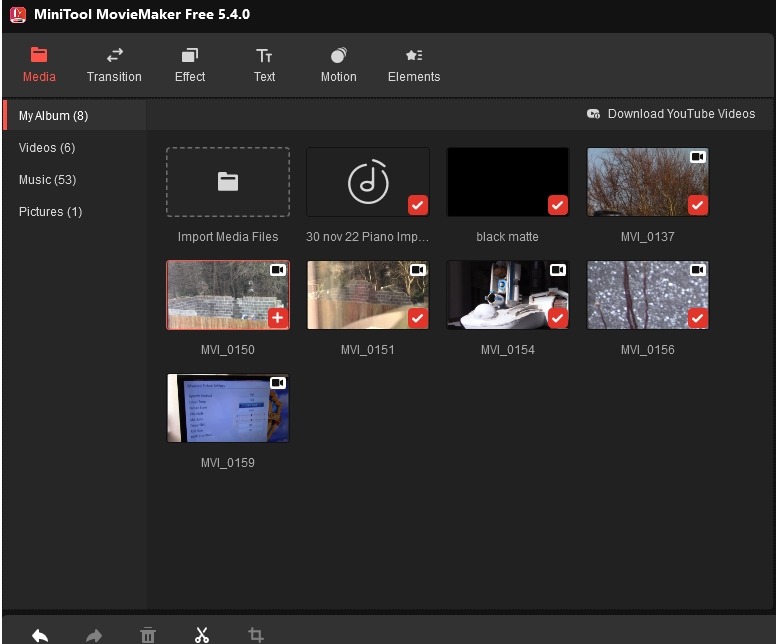Image resolution: width=776 pixels, height=644 pixels.
Task: Select Music (53) category
Action: [x=48, y=180]
